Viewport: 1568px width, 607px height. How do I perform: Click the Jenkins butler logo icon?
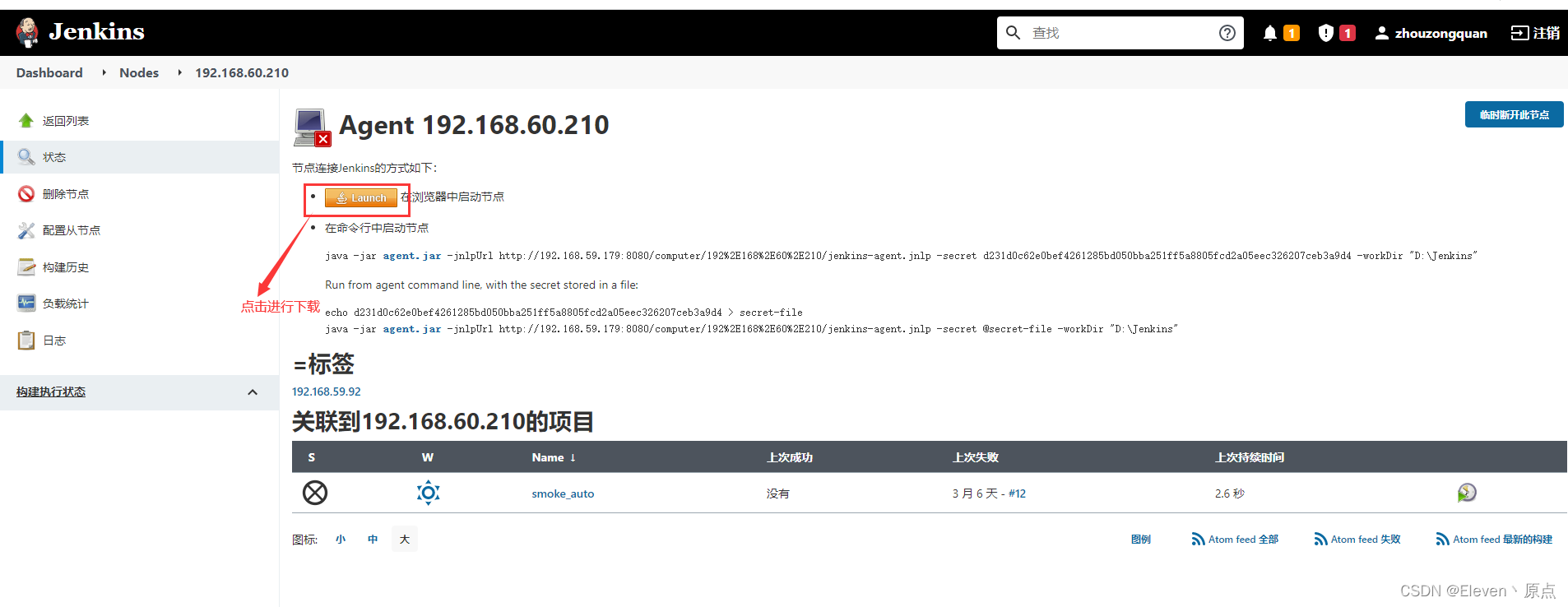click(x=27, y=32)
